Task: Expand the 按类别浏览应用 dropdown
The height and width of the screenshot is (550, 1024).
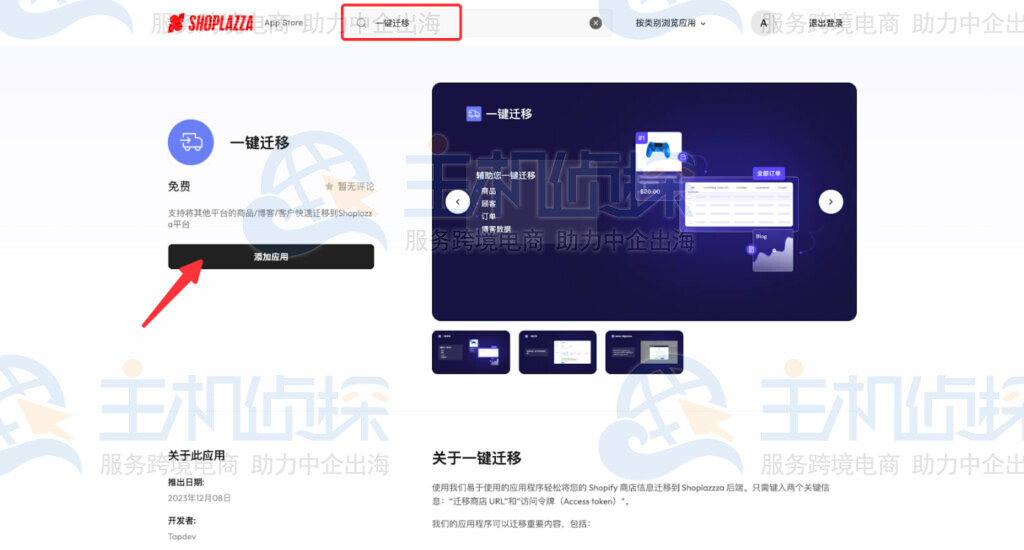Action: click(671, 23)
